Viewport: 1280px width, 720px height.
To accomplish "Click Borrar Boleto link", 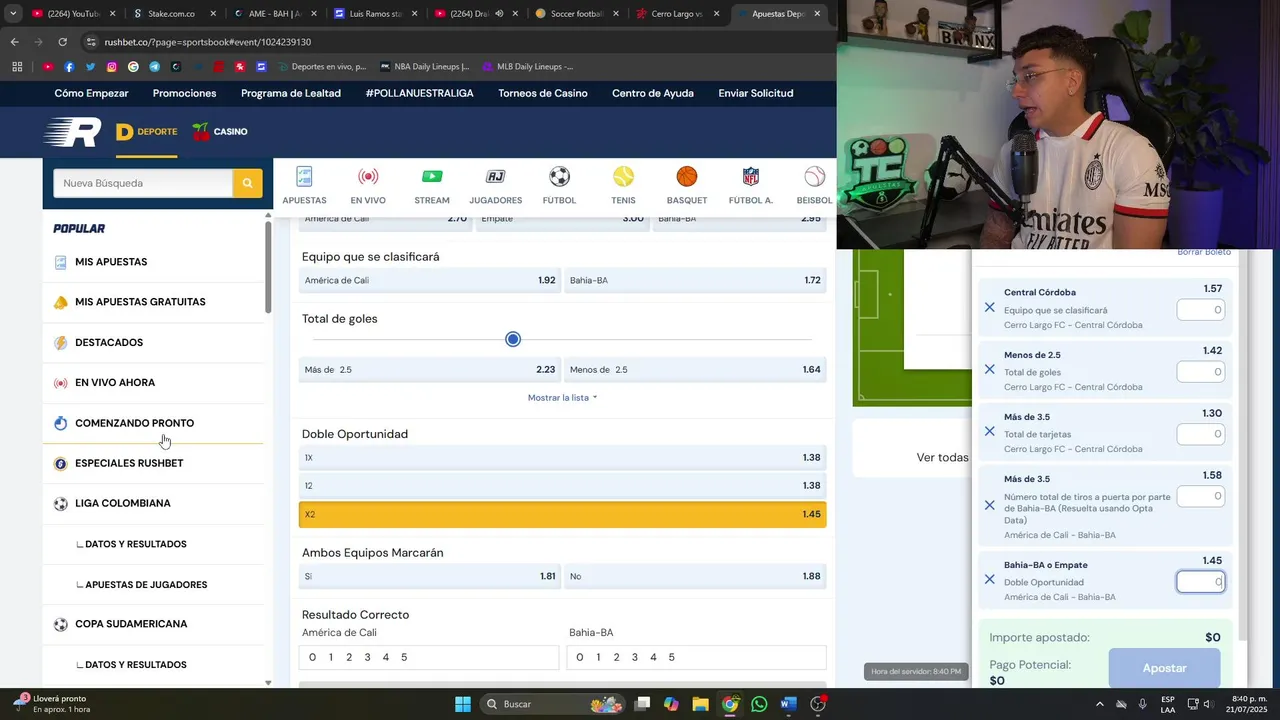I will tap(1204, 252).
